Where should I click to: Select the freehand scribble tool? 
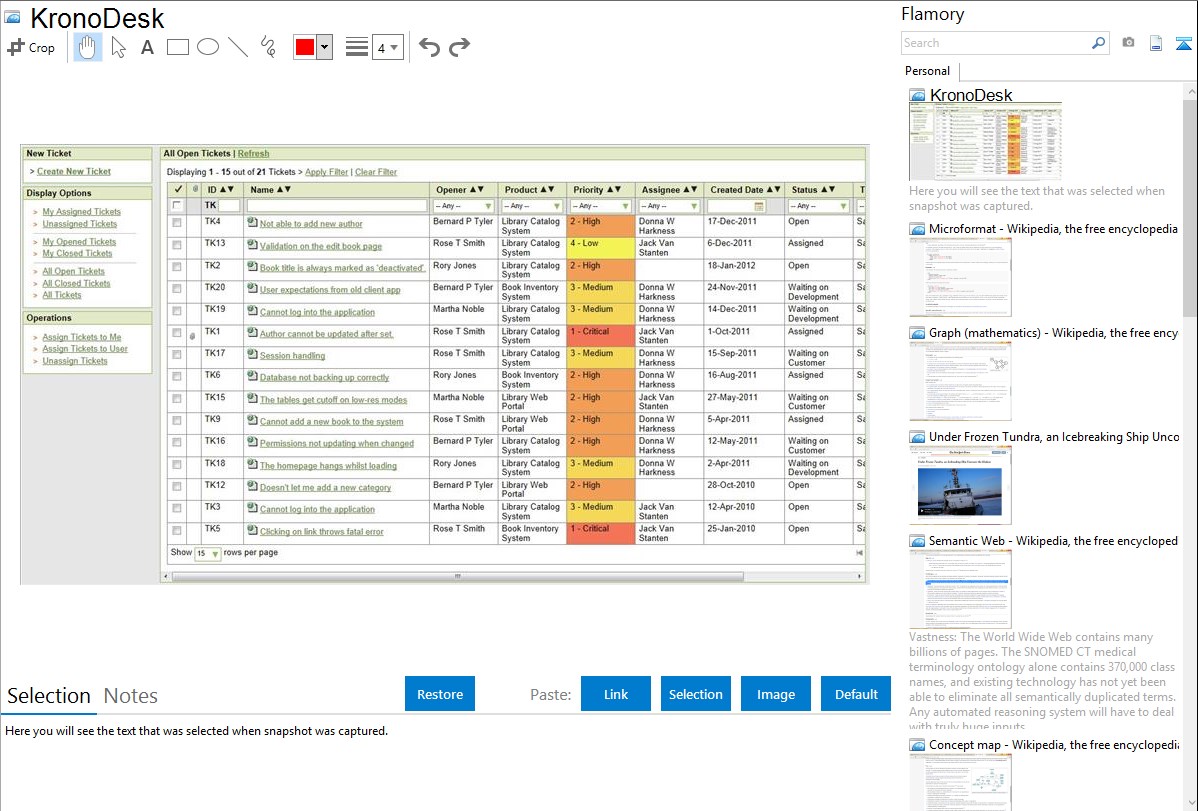point(267,47)
